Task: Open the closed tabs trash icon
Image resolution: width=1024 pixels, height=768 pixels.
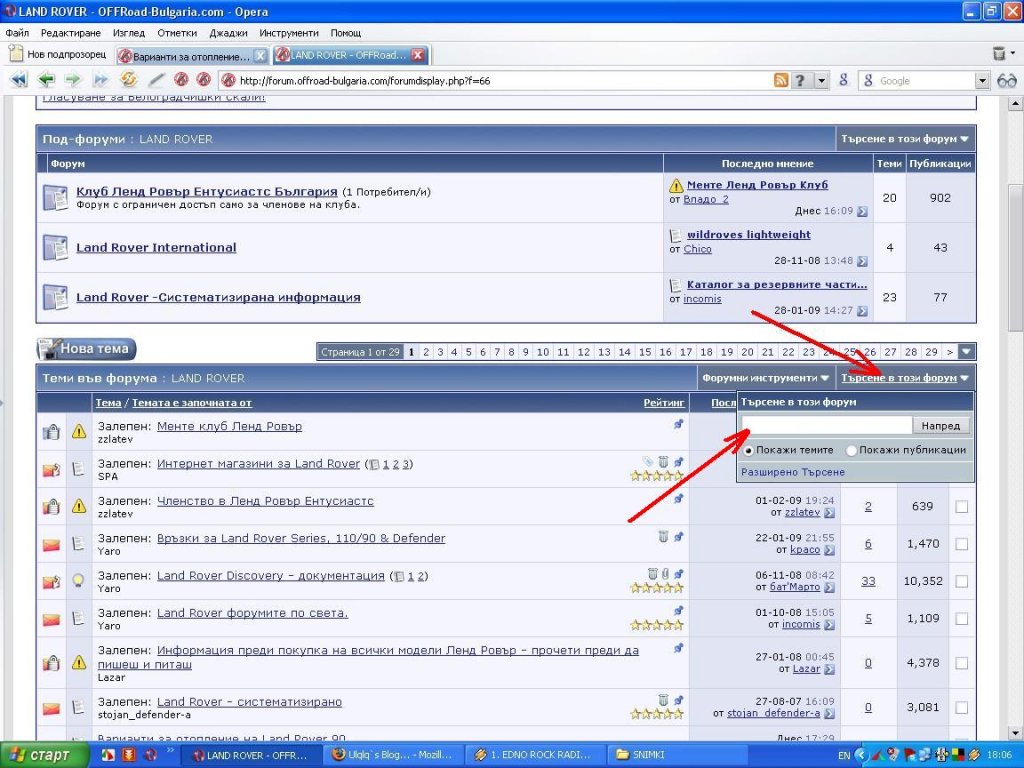Action: click(999, 54)
